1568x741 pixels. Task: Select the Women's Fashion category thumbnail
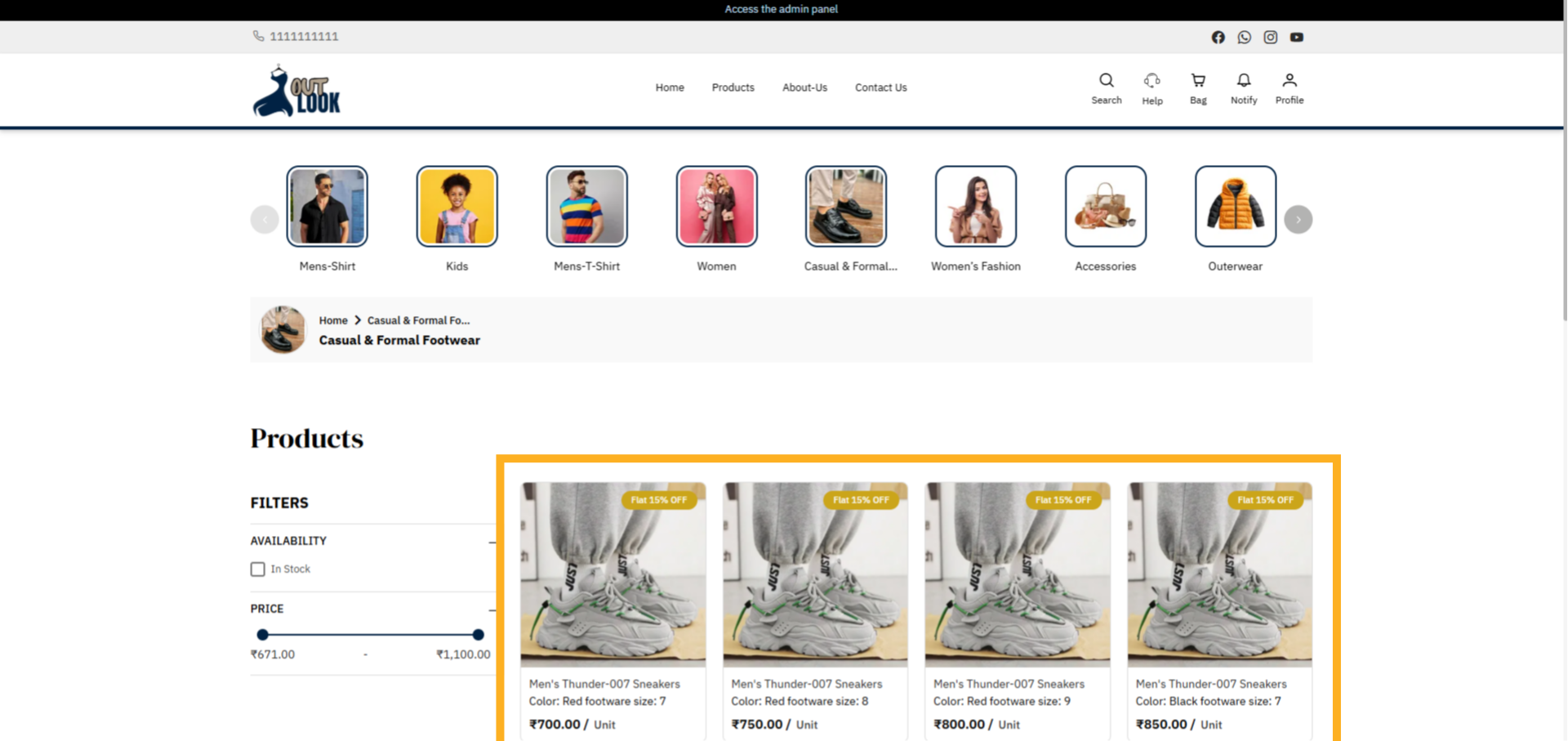coord(975,206)
